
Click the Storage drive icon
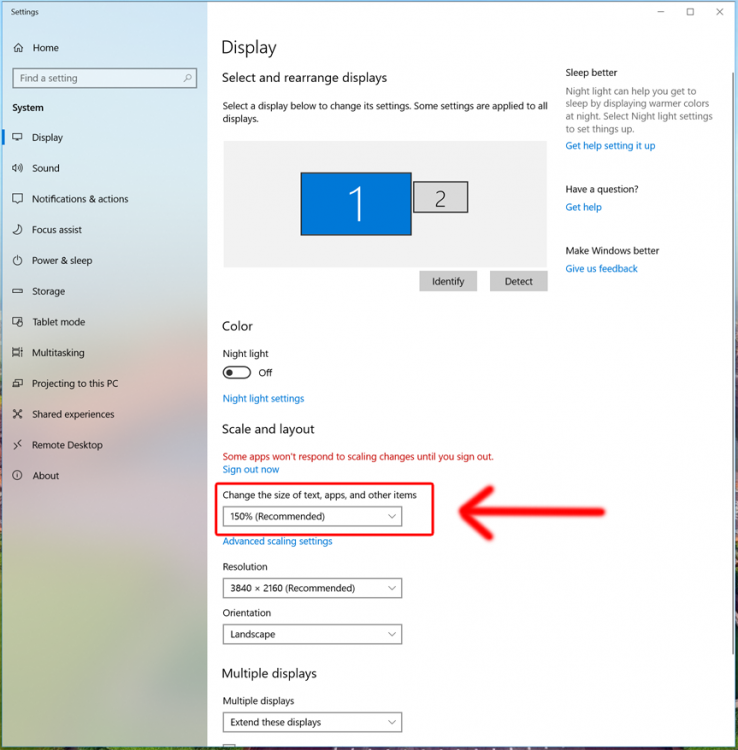[x=18, y=291]
